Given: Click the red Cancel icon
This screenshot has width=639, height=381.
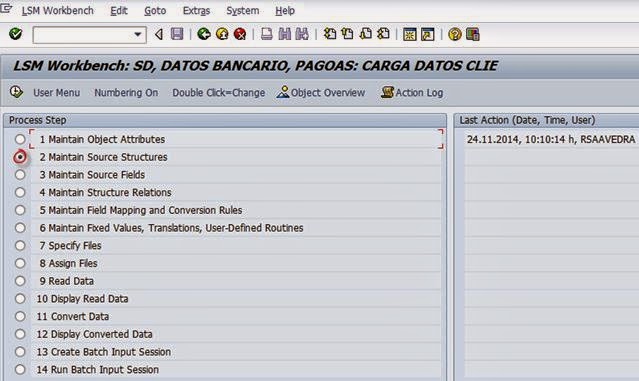Looking at the screenshot, I should [x=240, y=34].
